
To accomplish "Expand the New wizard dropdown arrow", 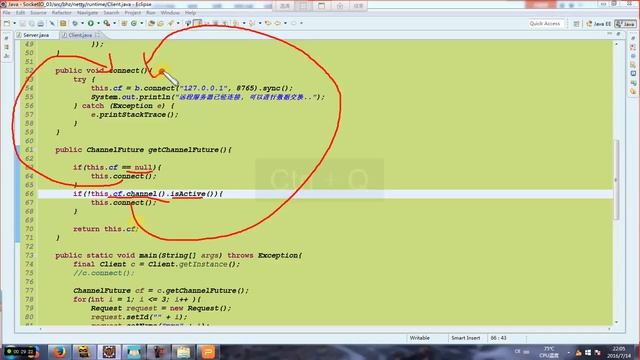I will 15,23.
